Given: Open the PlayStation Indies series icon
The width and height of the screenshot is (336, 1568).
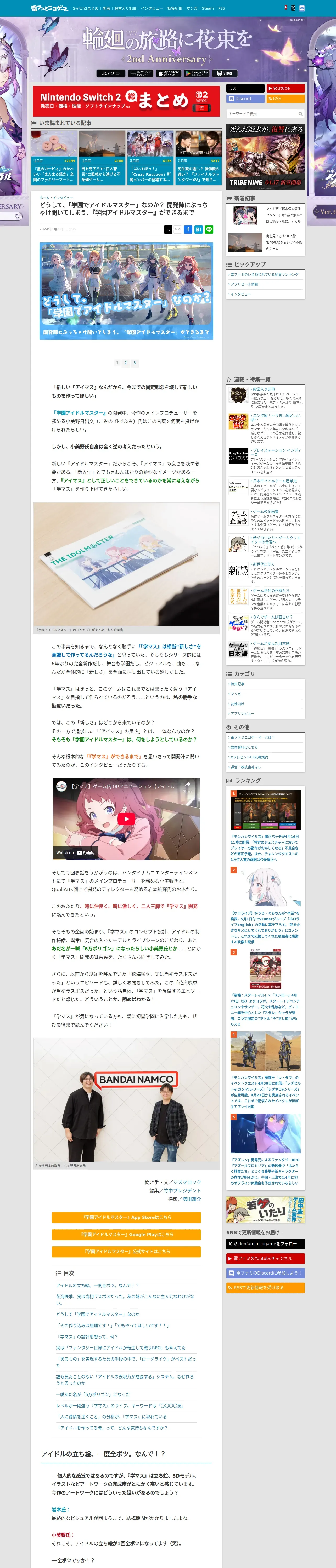Looking at the screenshot, I should [238, 457].
